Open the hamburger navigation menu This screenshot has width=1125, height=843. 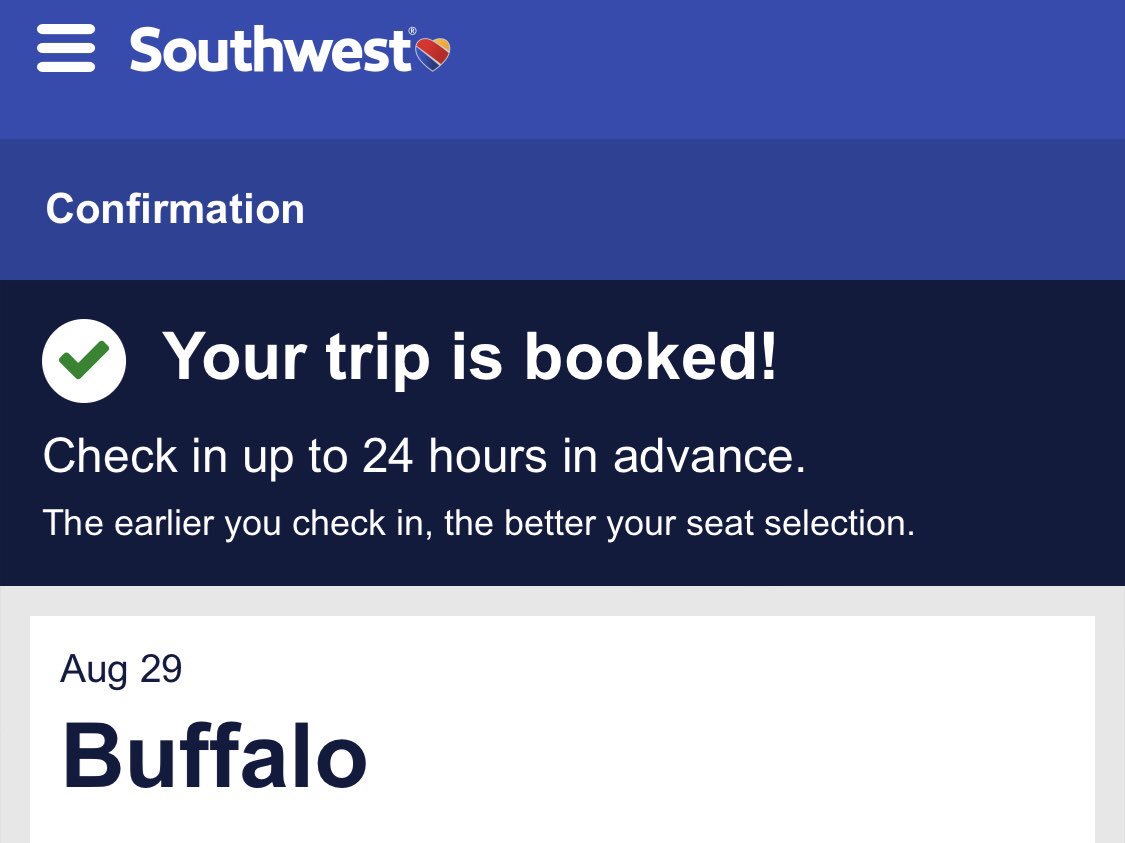[66, 48]
